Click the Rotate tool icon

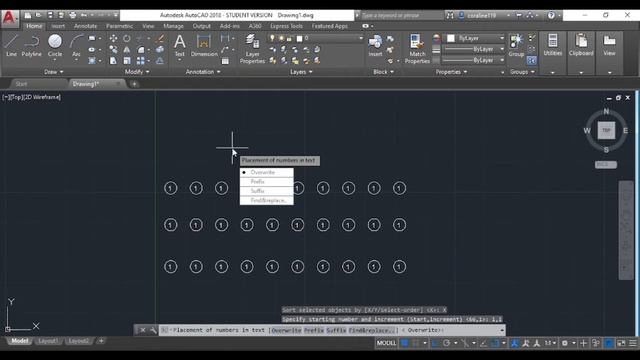pos(127,38)
